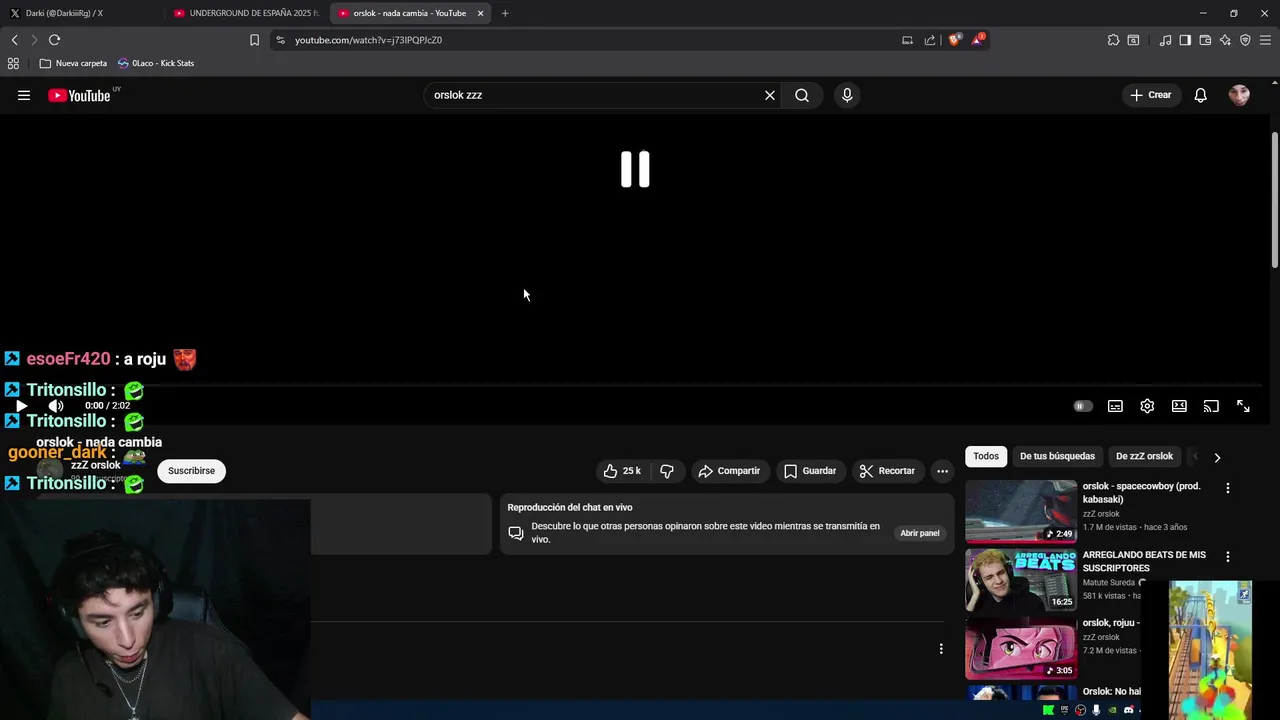Subscribe using the Suscribirse button
This screenshot has width=1280, height=720.
[x=191, y=471]
